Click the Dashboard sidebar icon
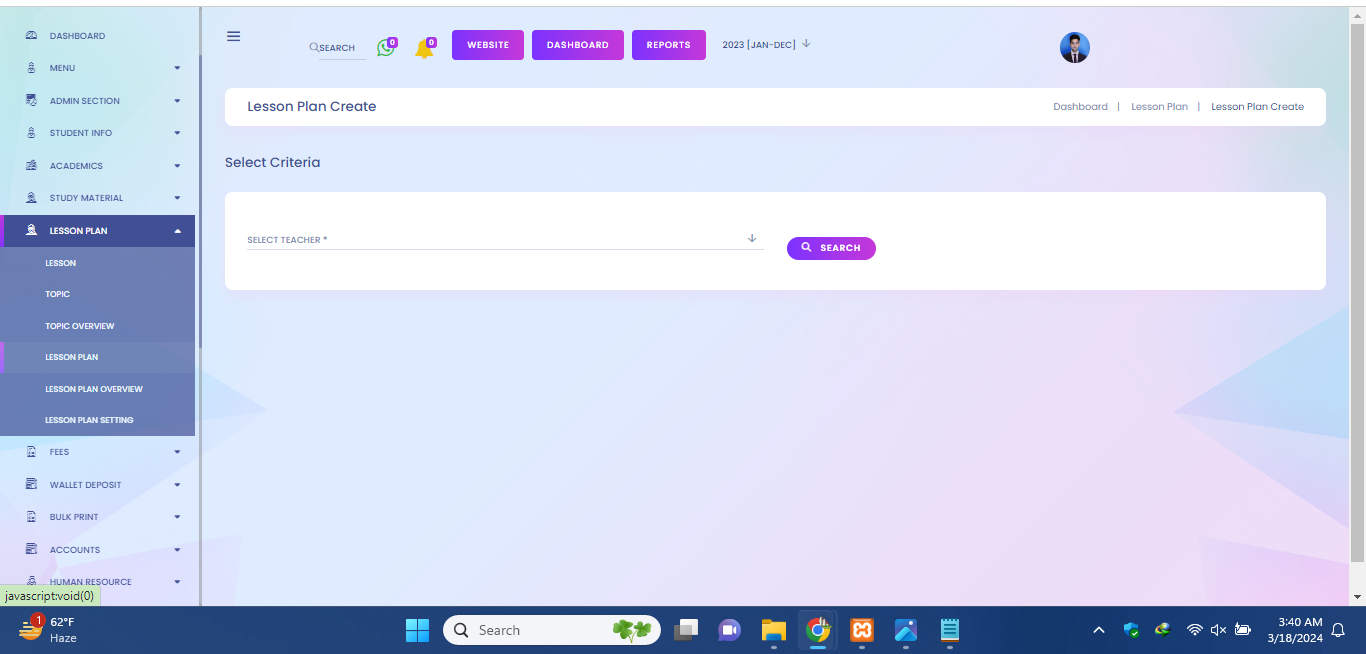 (x=31, y=36)
